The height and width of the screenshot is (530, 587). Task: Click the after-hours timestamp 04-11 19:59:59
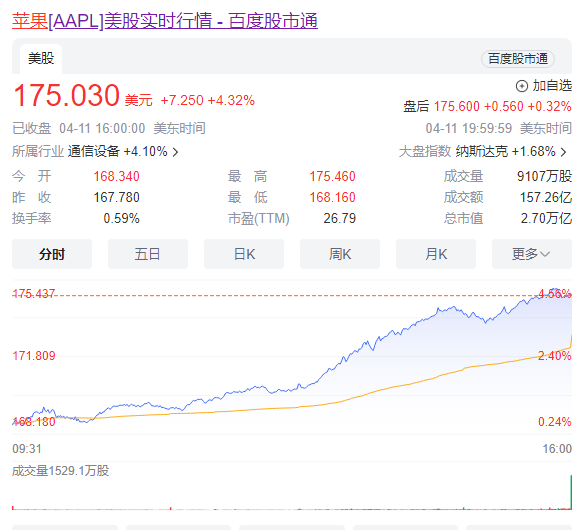pos(469,128)
